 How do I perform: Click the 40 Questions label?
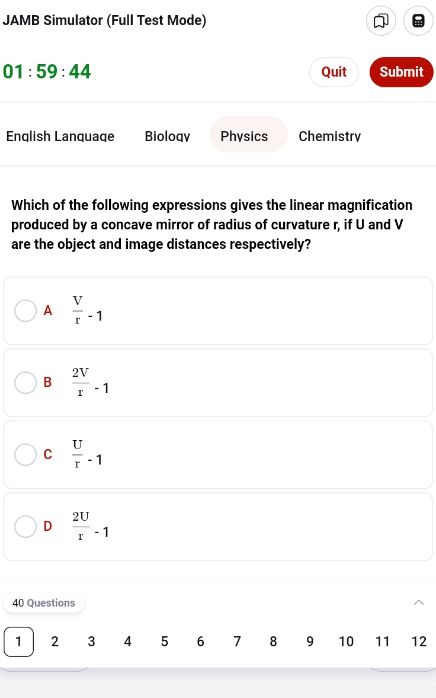(x=44, y=603)
